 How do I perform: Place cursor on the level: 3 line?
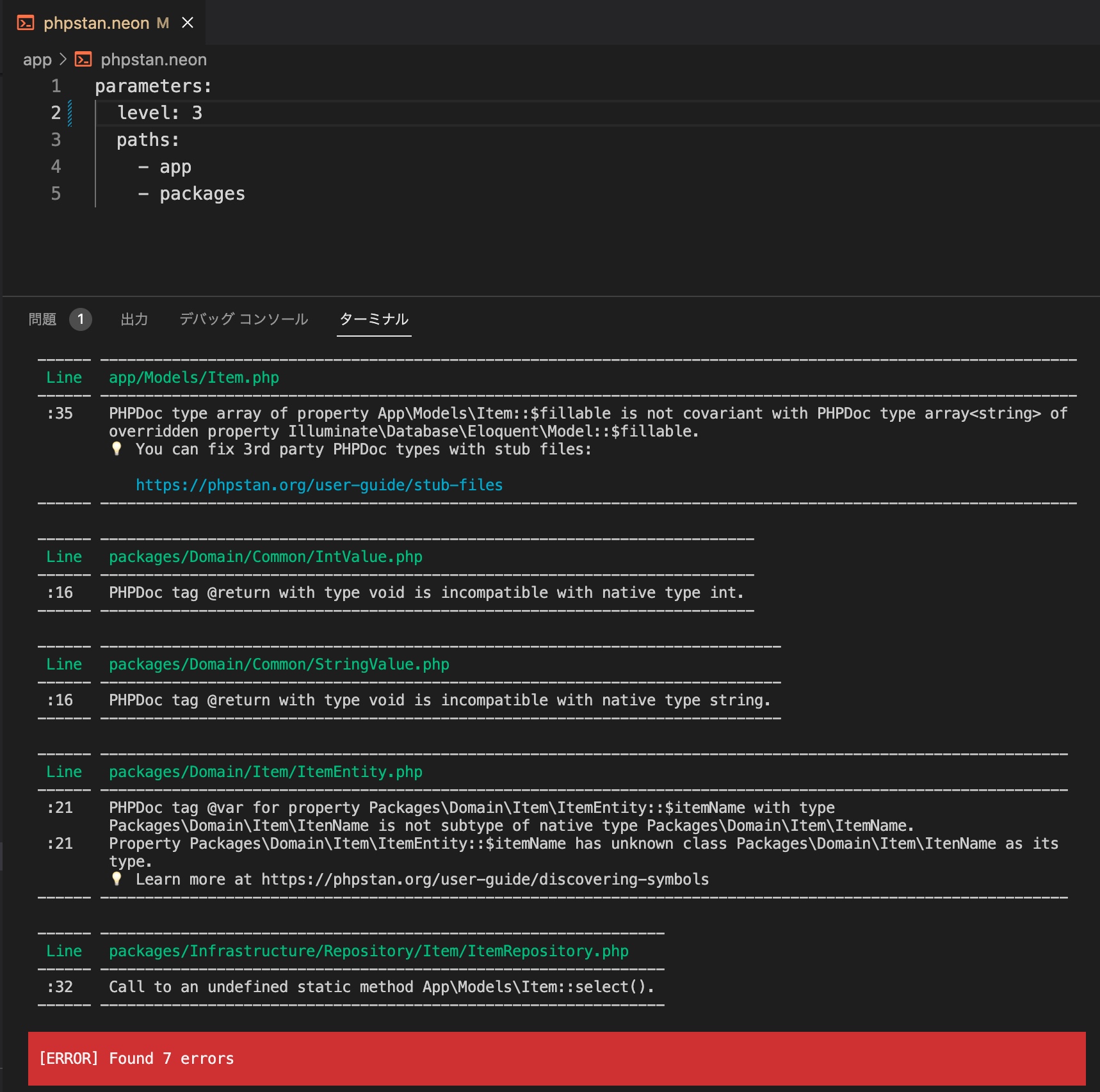point(159,113)
